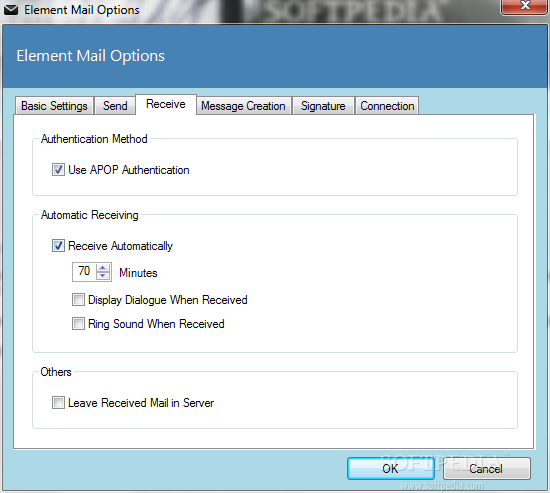Click the Minutes label text
This screenshot has width=550, height=493.
point(138,273)
